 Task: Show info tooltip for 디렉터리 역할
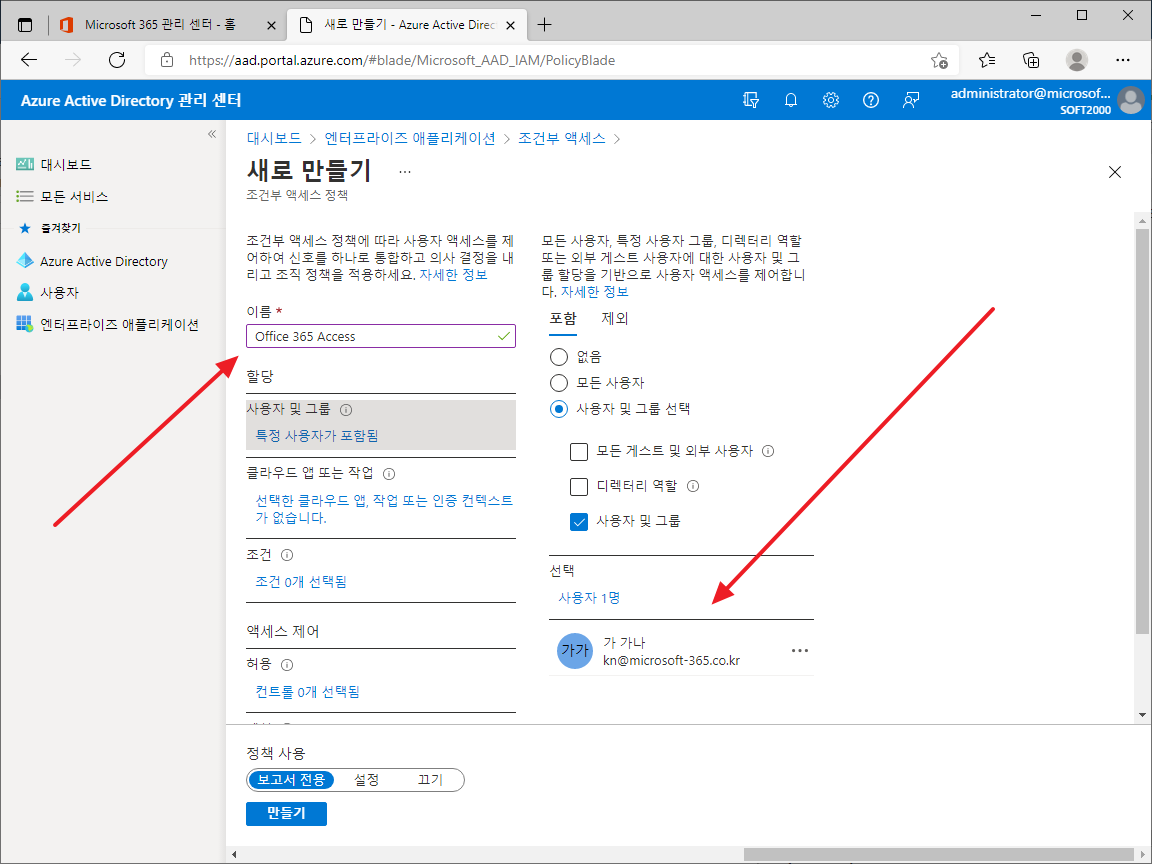(x=693, y=486)
